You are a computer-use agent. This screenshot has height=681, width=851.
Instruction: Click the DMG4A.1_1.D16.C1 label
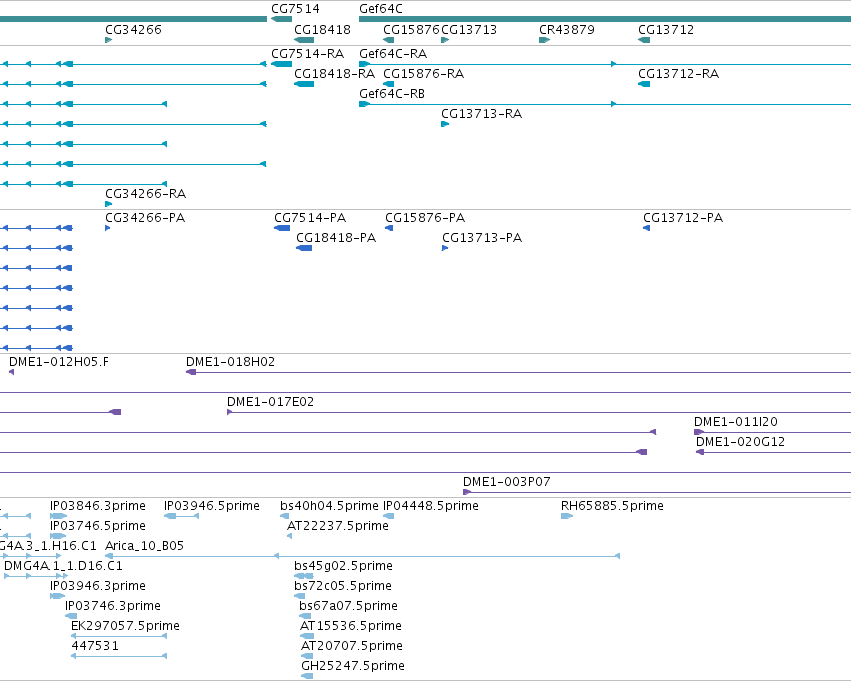pos(63,566)
